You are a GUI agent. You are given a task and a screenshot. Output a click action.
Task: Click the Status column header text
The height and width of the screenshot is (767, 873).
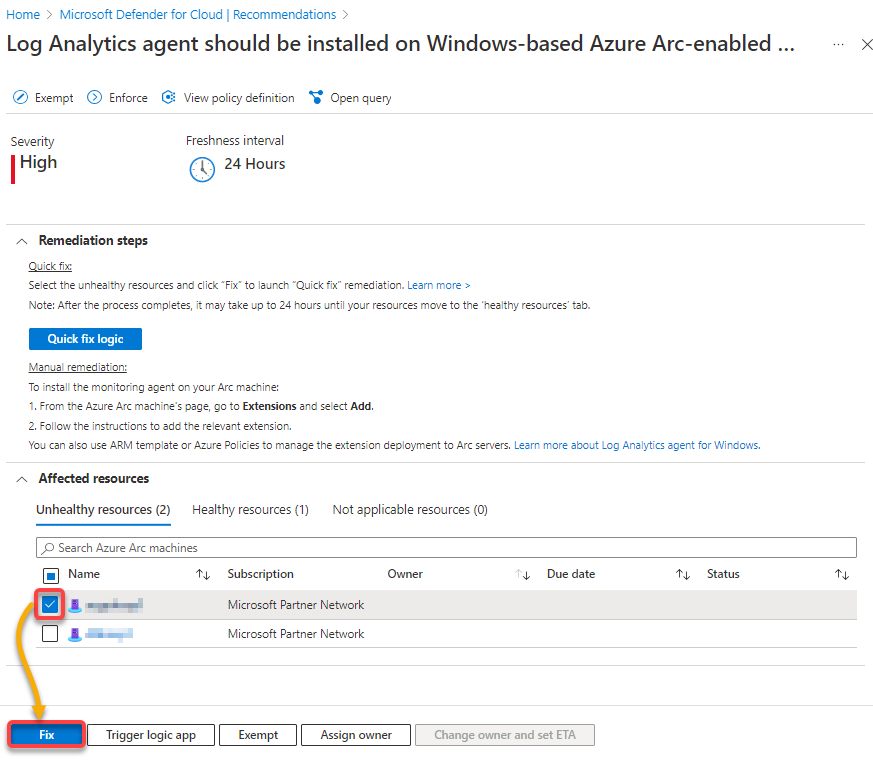(723, 574)
